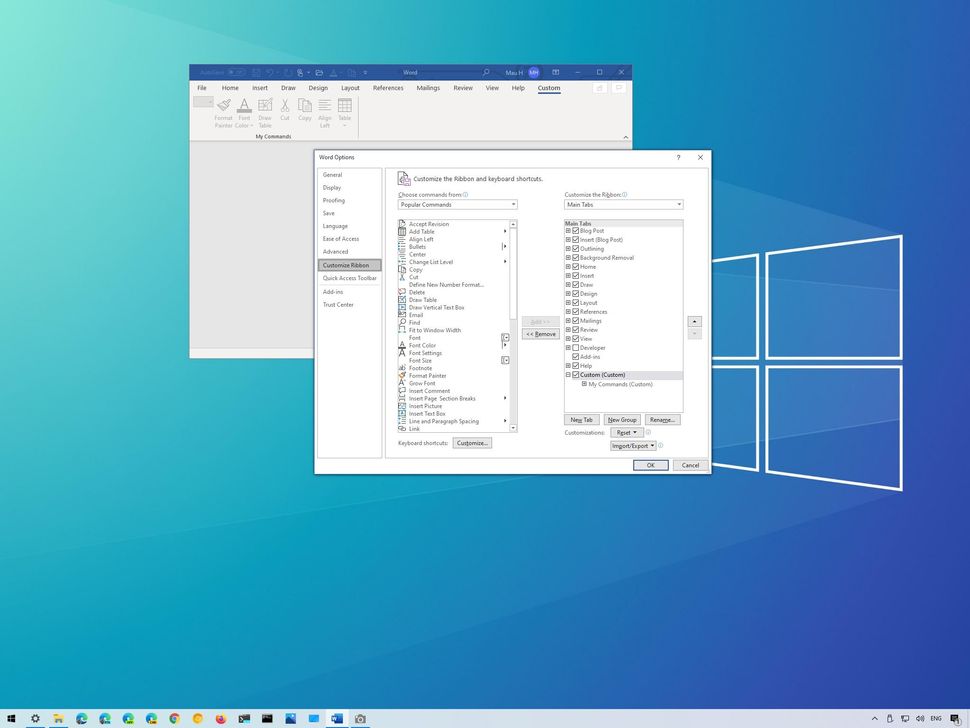The image size is (970, 728).
Task: Open the Popular Commands dropdown
Action: click(x=513, y=204)
